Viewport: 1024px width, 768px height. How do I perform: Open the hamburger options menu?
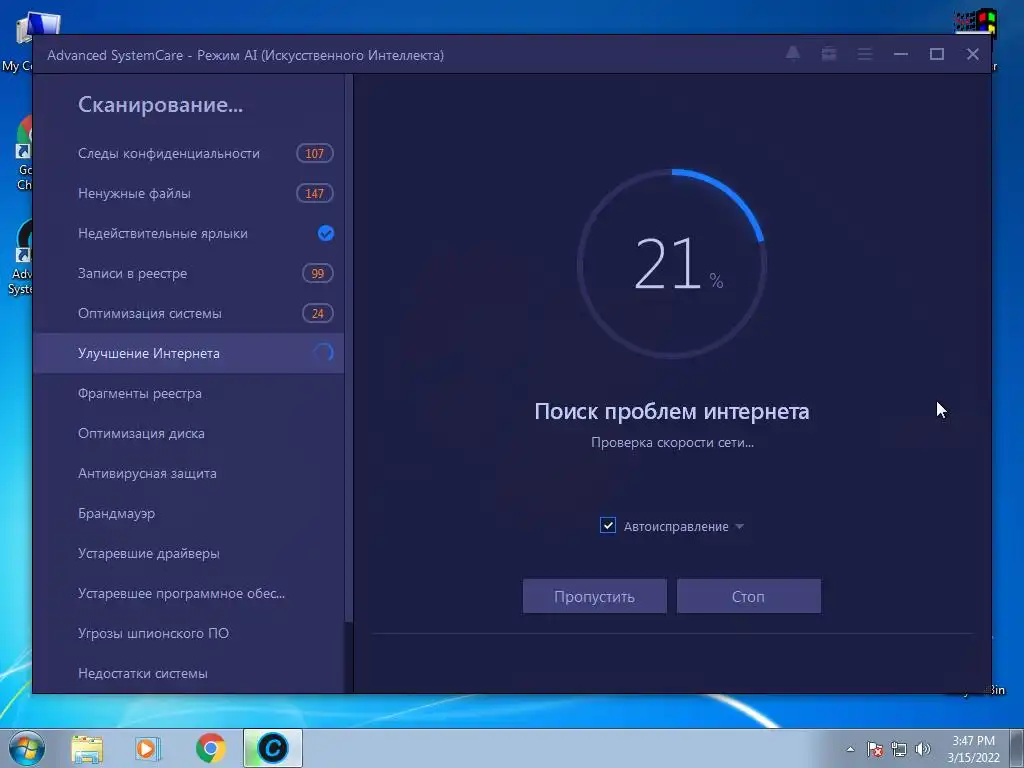pyautogui.click(x=865, y=54)
